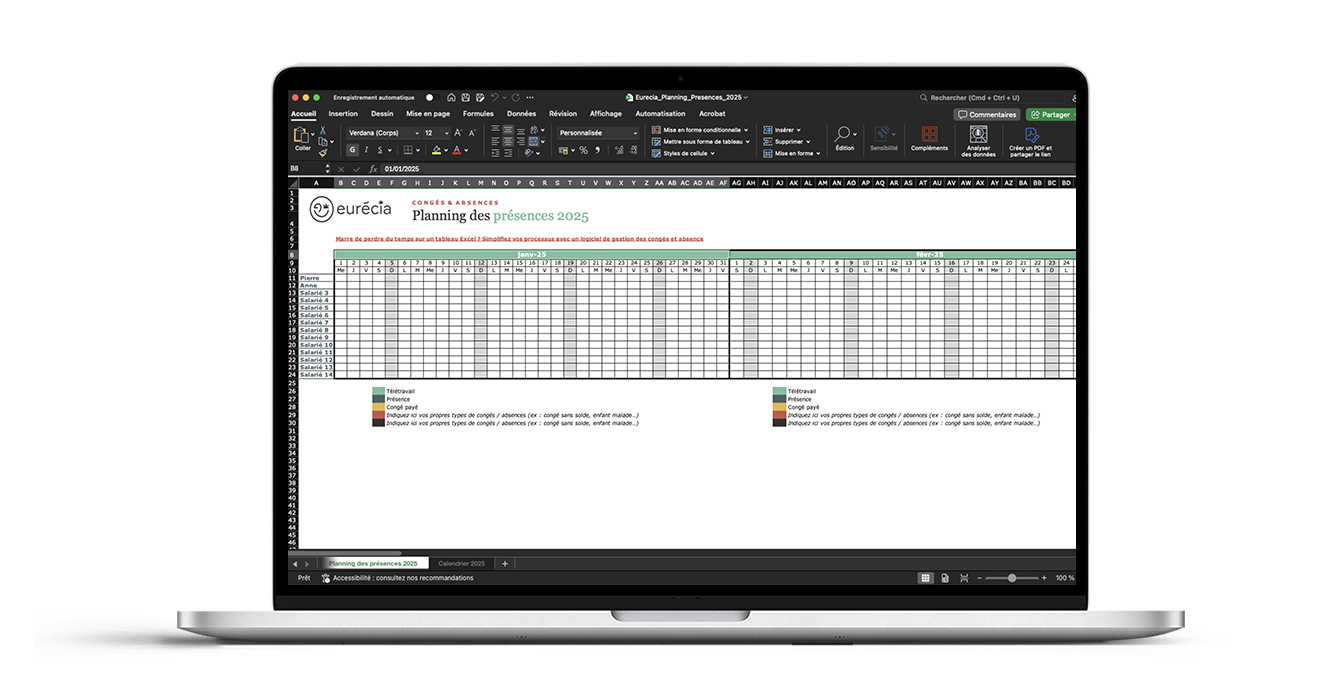The height and width of the screenshot is (681, 1337).
Task: Toggle the Enregistrement automatique switch
Action: click(433, 97)
